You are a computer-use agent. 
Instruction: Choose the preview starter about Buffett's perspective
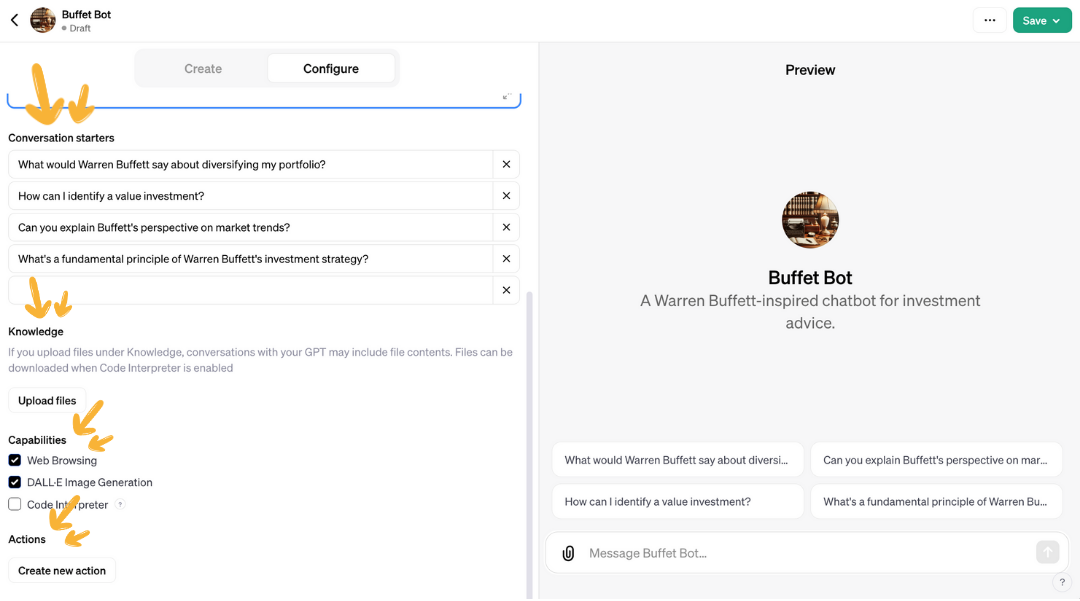point(936,460)
